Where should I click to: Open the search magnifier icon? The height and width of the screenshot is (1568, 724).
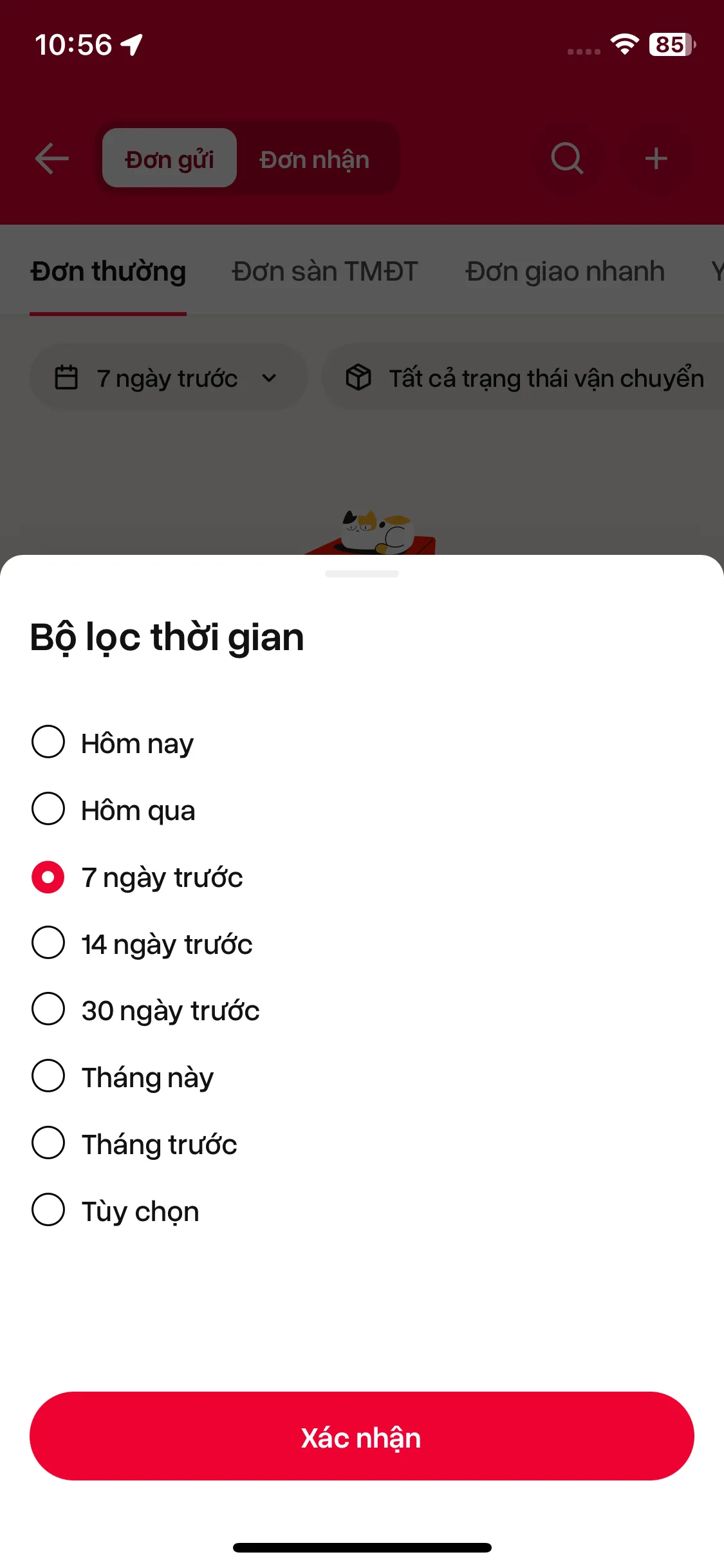click(x=567, y=158)
